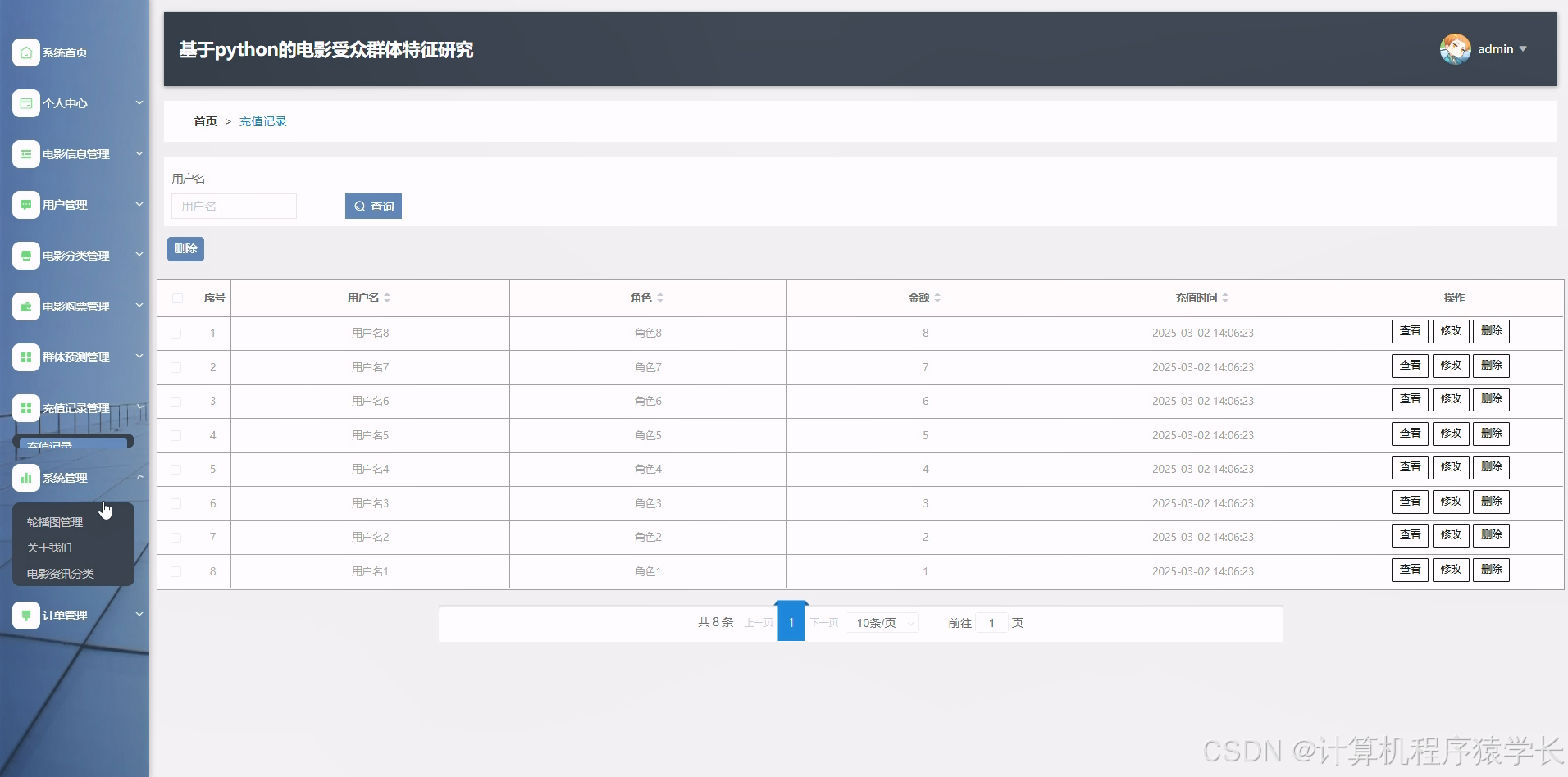Click 查看 for 用户名1 row
The image size is (1568, 777).
pos(1410,570)
